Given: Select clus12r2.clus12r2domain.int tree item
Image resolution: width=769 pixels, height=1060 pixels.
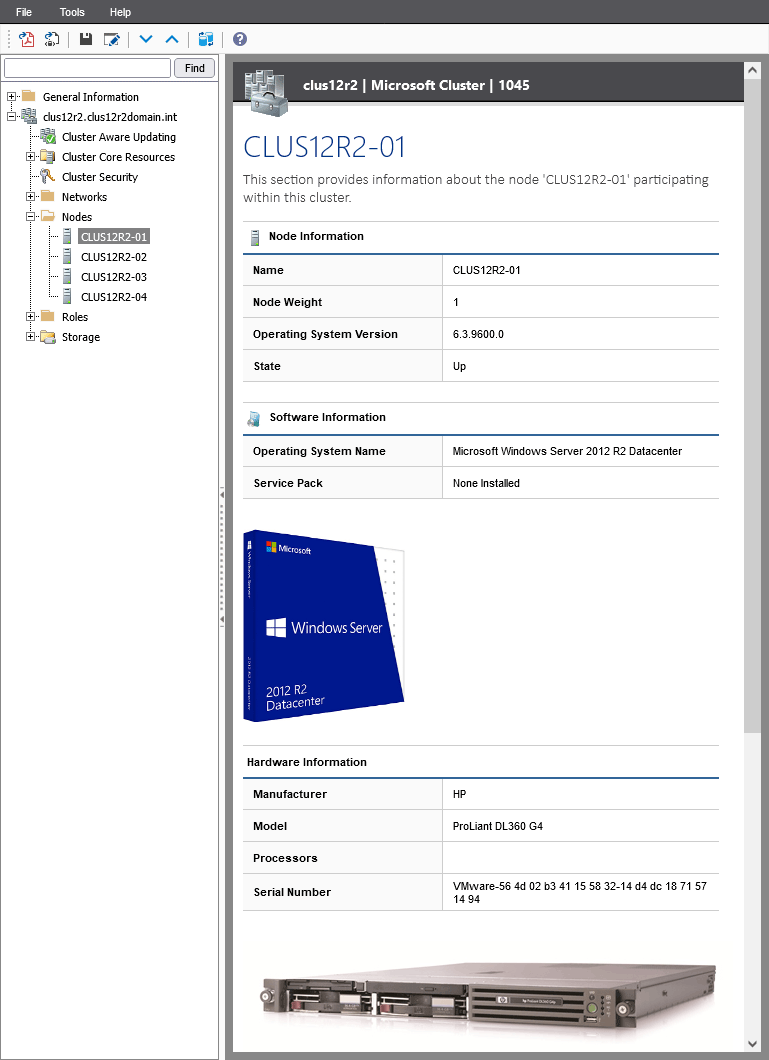Looking at the screenshot, I should (110, 117).
